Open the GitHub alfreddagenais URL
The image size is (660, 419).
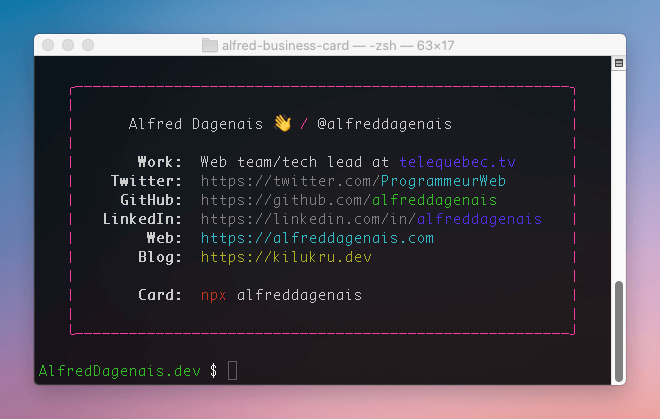[x=349, y=200]
